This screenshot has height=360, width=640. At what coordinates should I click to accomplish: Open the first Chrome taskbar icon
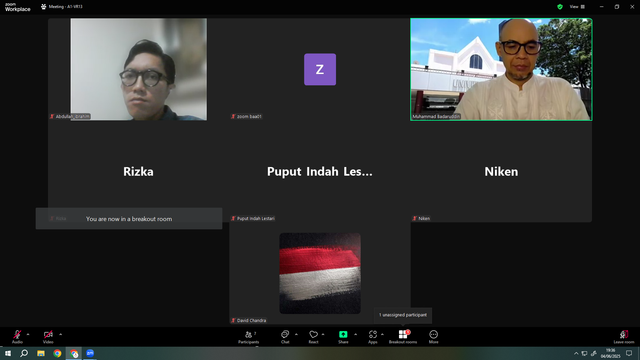[57, 353]
